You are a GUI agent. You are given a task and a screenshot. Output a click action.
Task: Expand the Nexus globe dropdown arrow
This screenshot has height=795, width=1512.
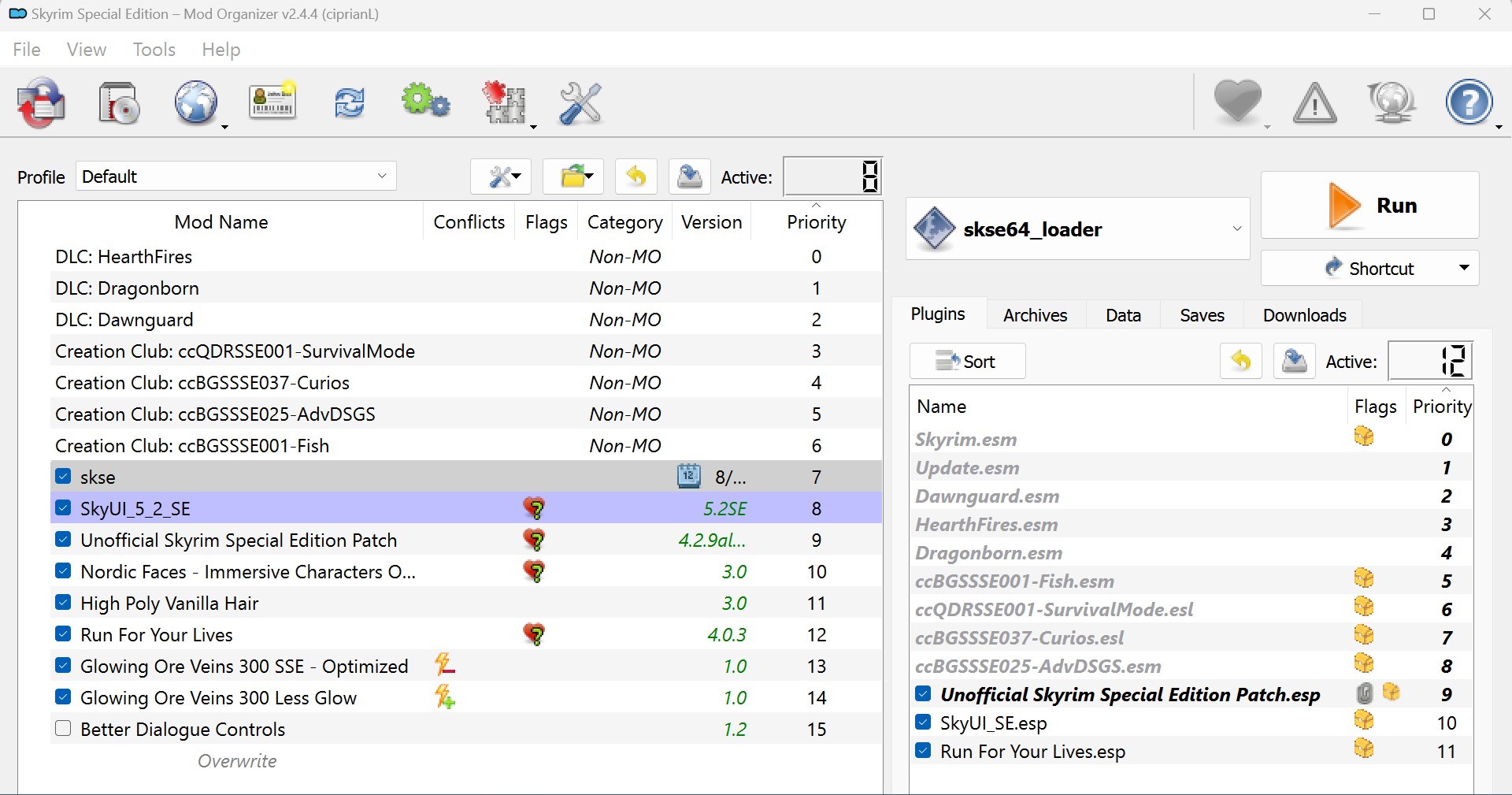point(224,127)
